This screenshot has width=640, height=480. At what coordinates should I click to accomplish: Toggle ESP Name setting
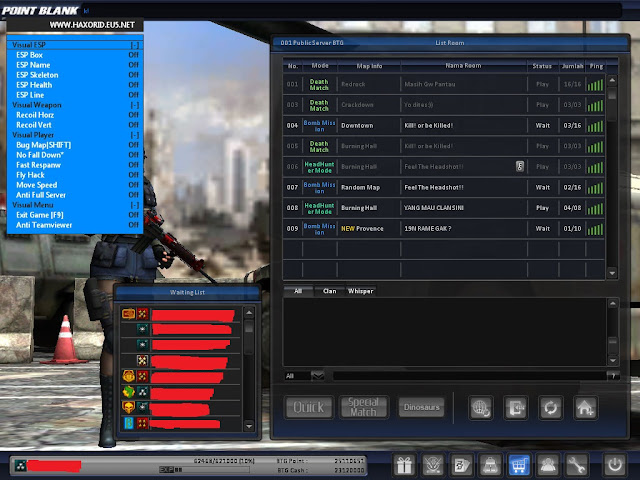point(75,65)
